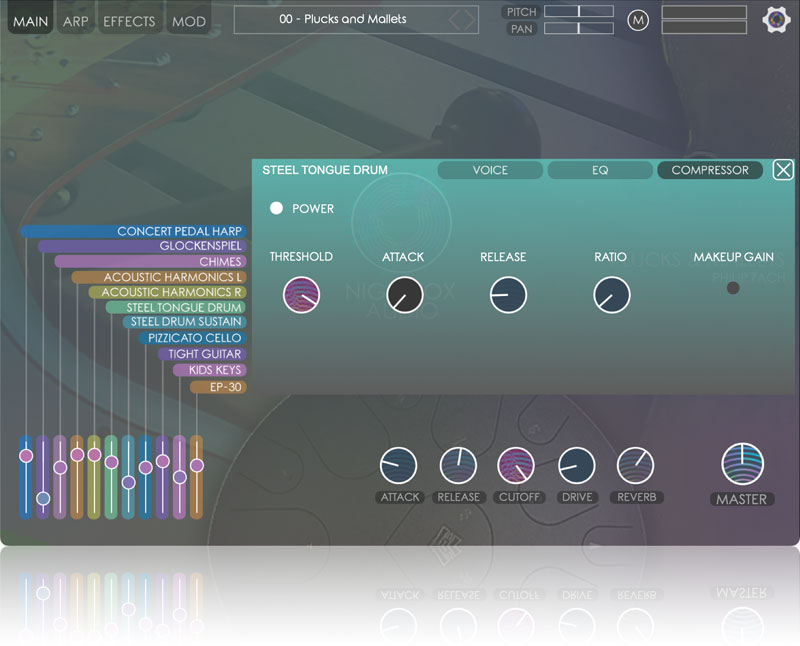Click the Reverb knob
This screenshot has height=646, width=800.
click(x=635, y=465)
